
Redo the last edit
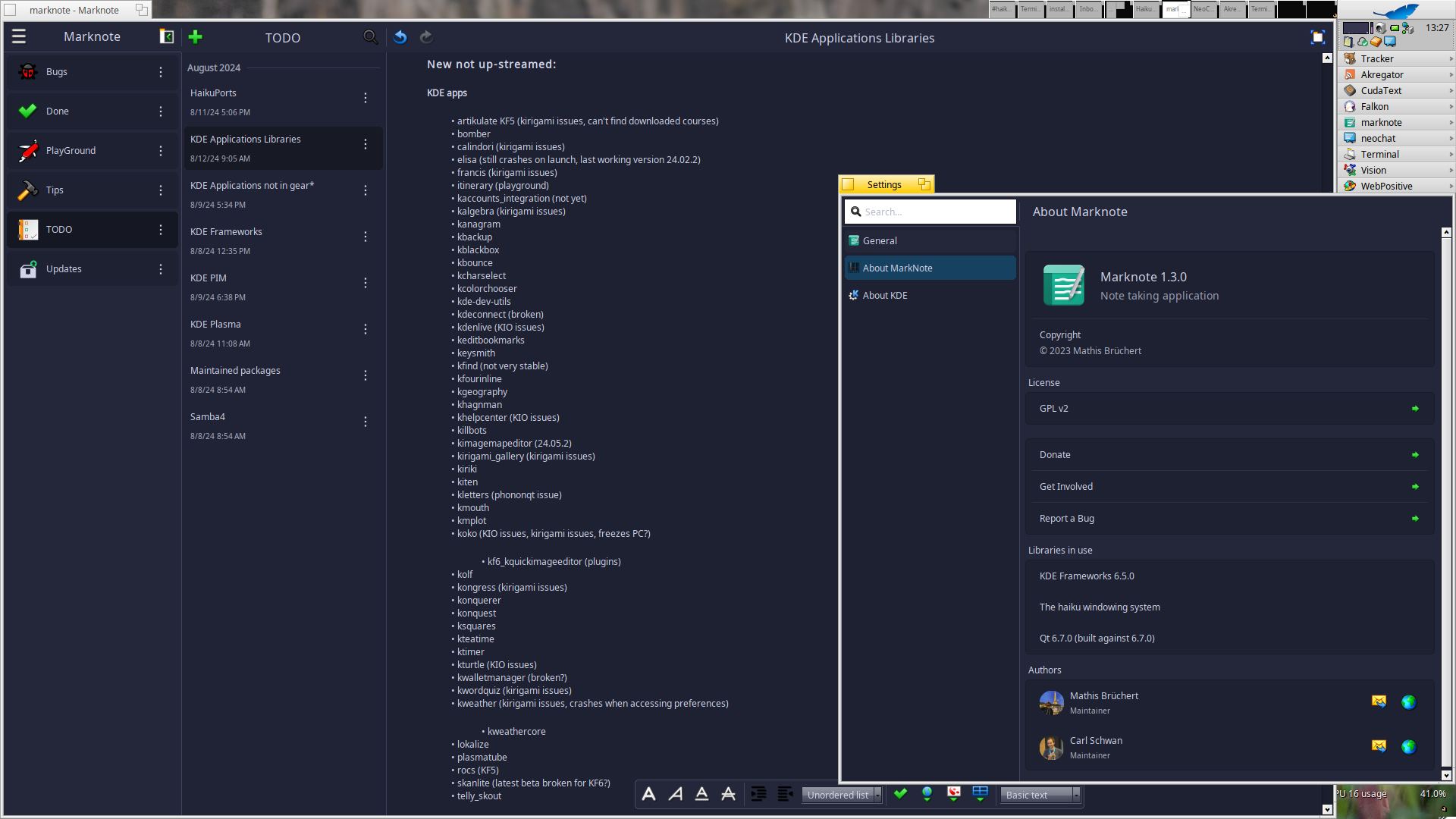(426, 36)
